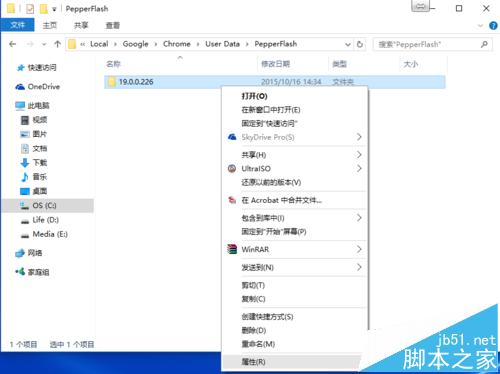Select Local in the address breadcrumb

click(99, 44)
